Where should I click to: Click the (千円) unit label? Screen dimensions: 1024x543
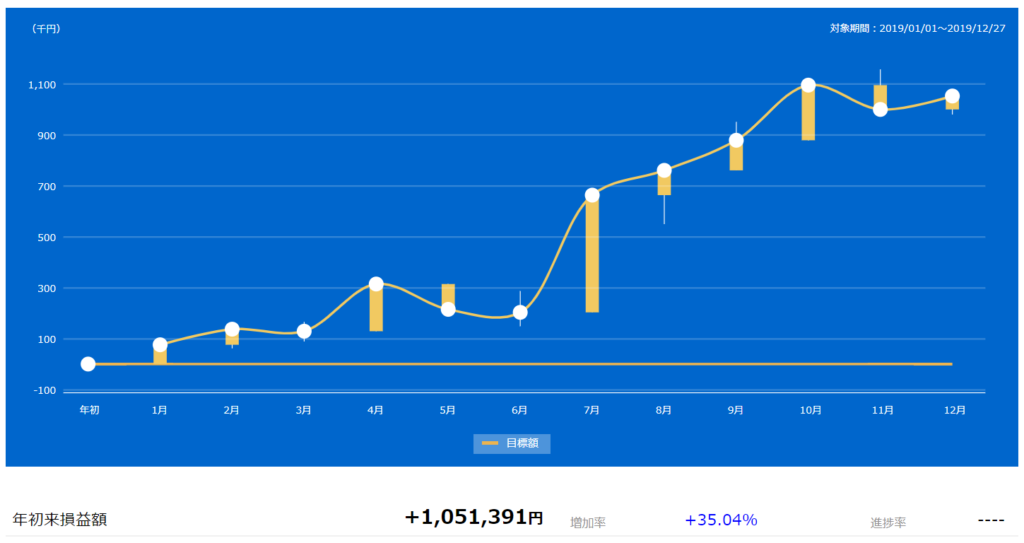45,29
